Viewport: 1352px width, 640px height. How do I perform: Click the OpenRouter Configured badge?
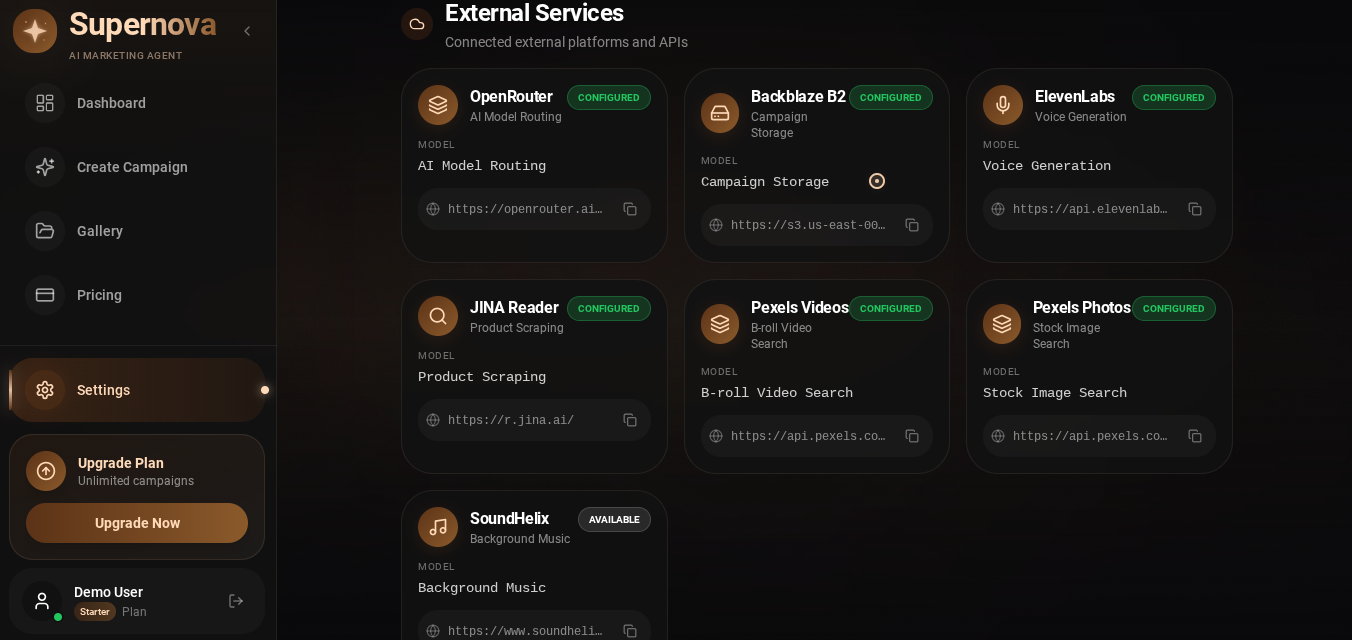(x=609, y=97)
